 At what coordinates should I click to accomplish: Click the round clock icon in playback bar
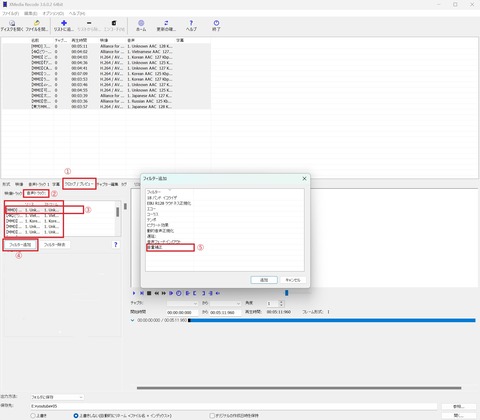click(x=179, y=293)
